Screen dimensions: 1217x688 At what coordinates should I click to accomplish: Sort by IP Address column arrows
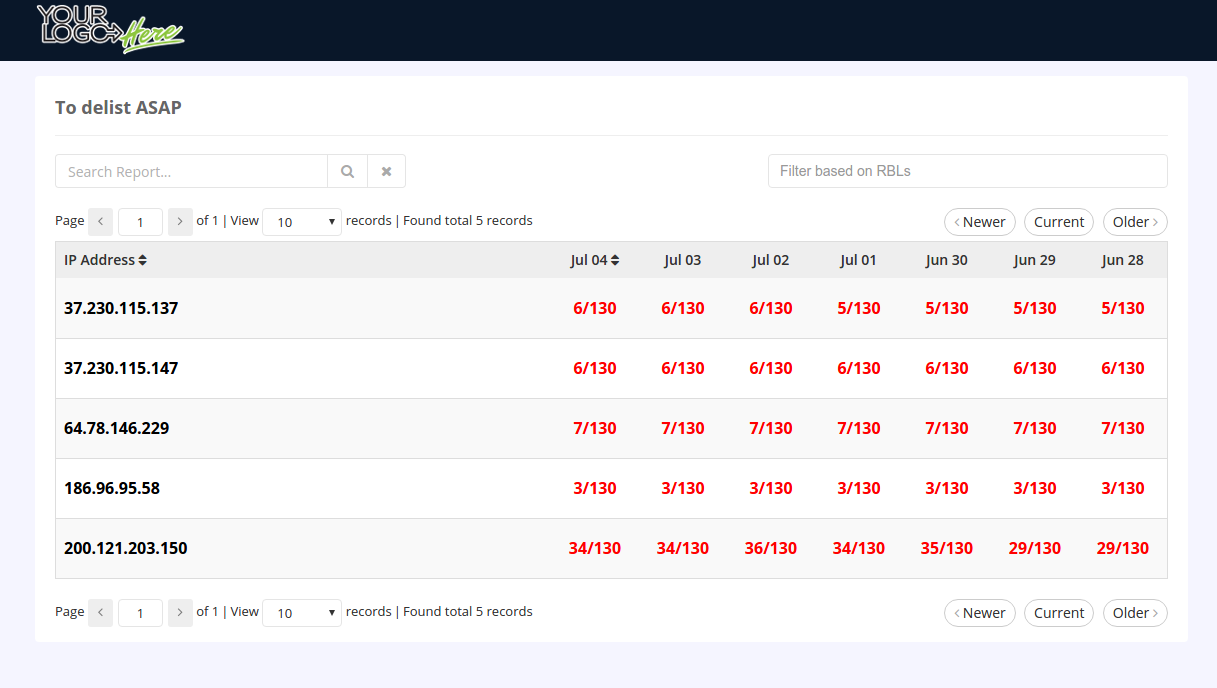point(143,260)
